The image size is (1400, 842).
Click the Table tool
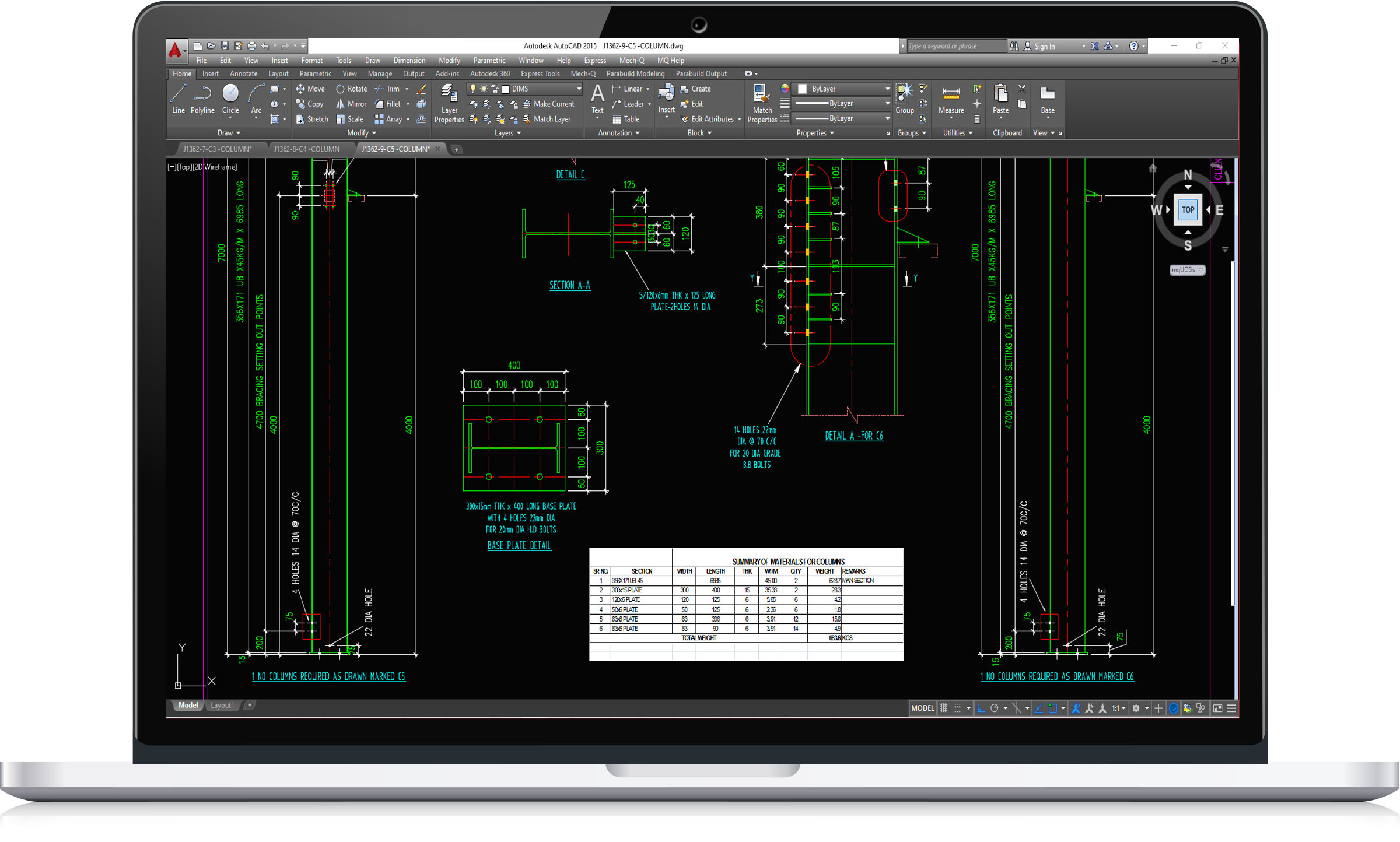pos(626,119)
